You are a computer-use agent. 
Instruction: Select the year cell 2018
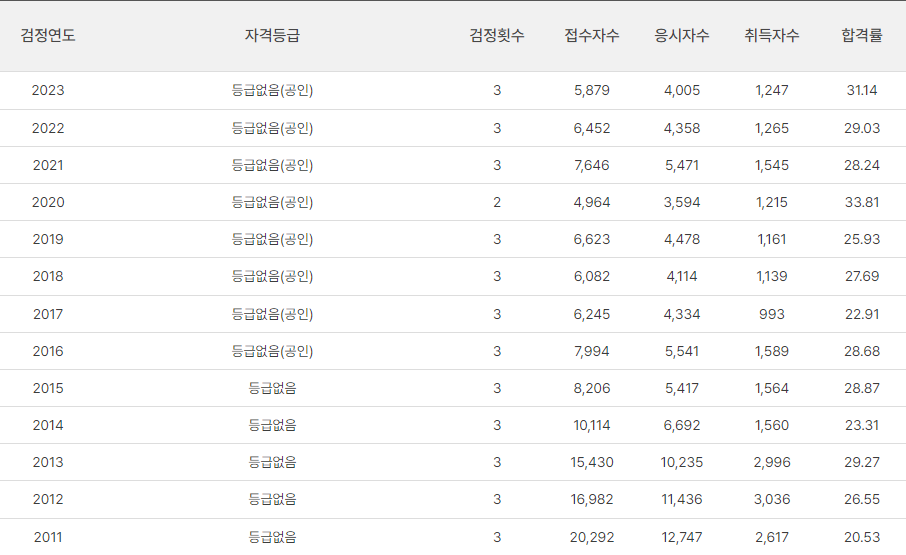48,276
